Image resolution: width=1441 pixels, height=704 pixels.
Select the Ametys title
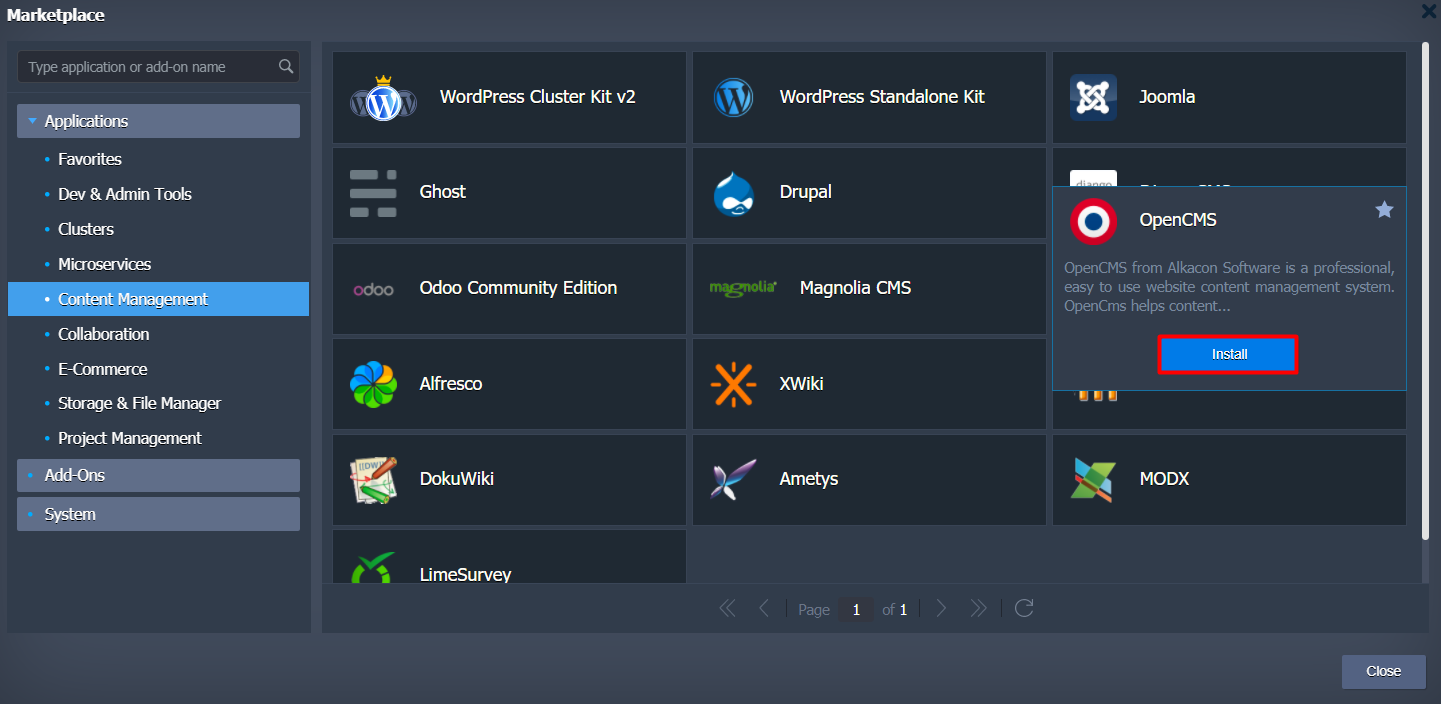coord(809,479)
